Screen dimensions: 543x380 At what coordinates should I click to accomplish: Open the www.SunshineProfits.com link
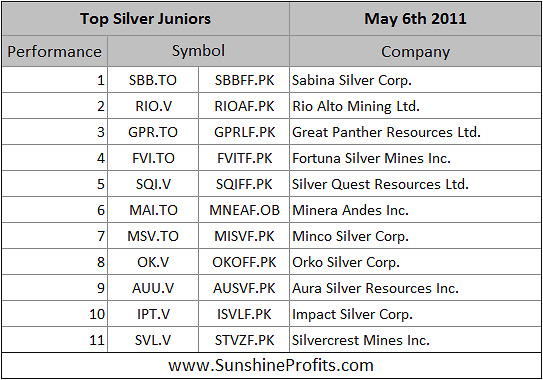(271, 365)
